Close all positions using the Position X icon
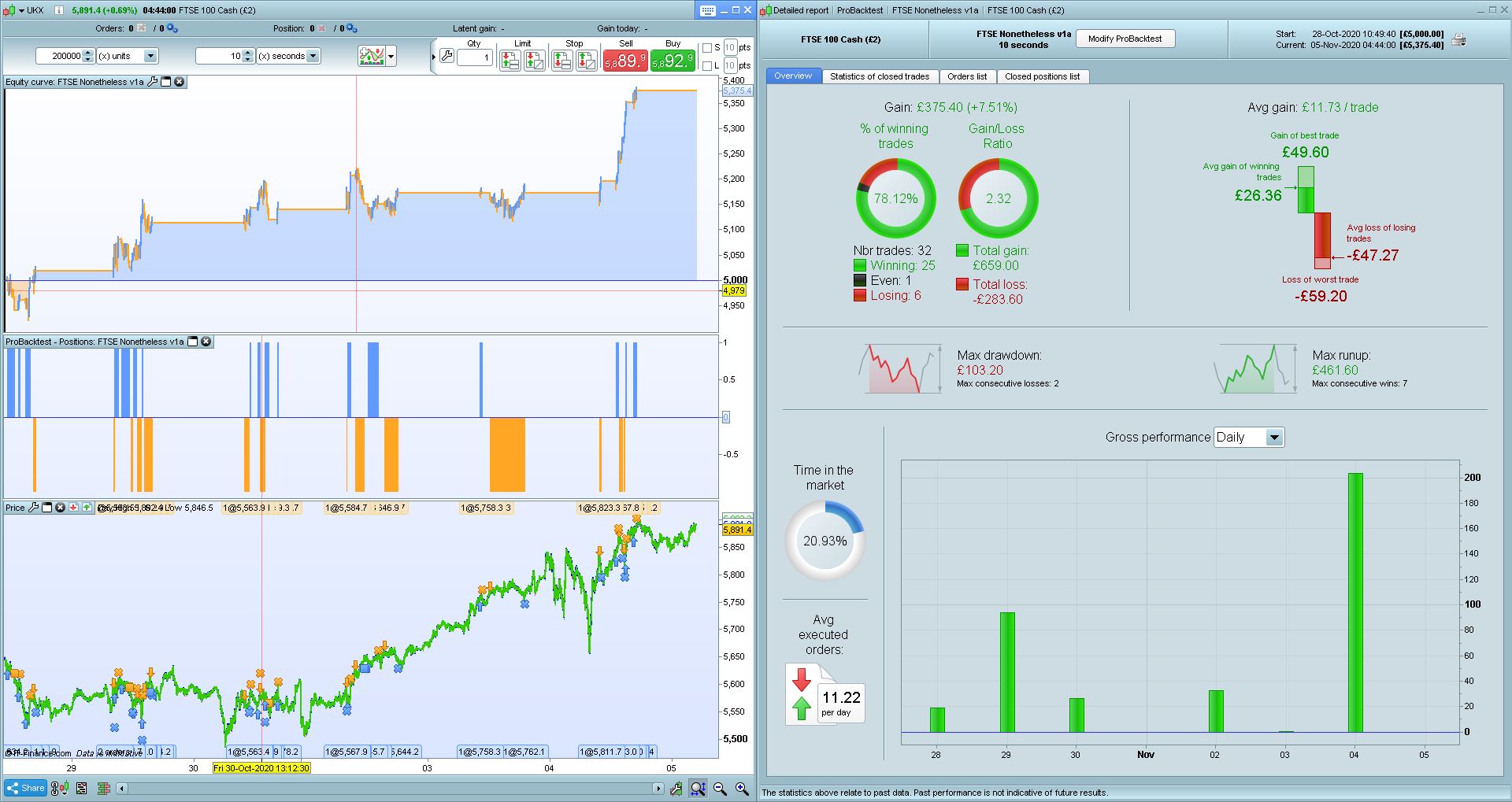 coord(322,28)
